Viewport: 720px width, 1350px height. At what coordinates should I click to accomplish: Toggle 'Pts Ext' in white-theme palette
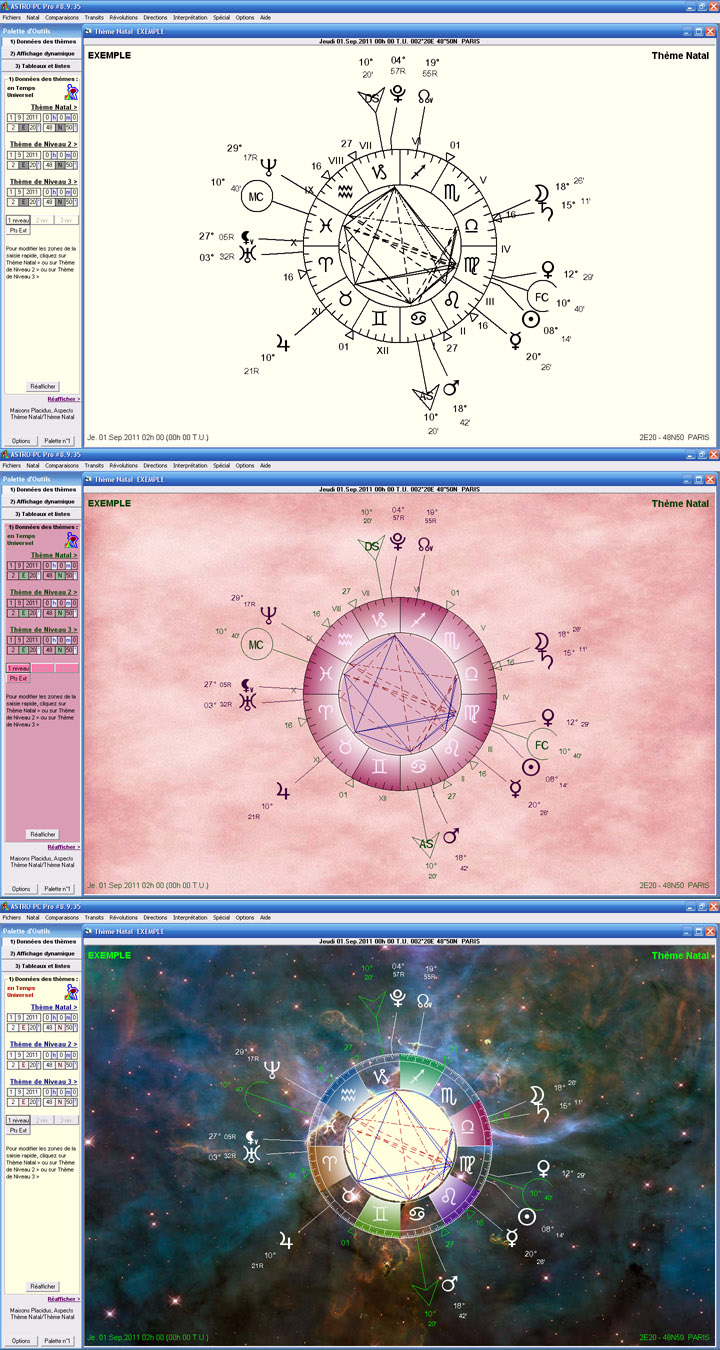click(x=18, y=230)
